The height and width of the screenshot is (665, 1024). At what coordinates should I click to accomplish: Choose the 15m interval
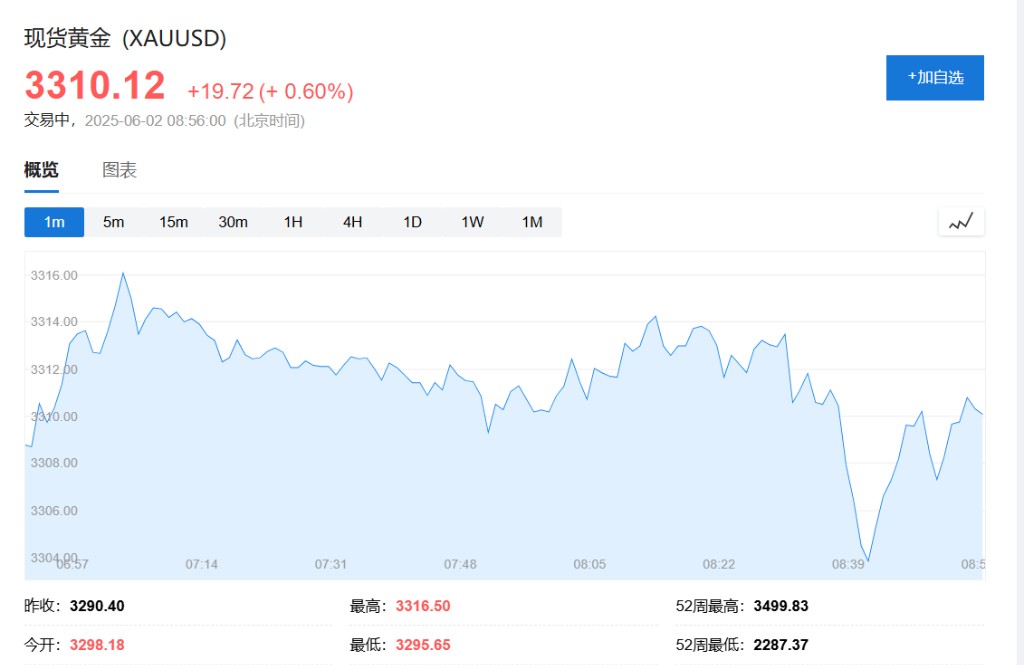[173, 222]
